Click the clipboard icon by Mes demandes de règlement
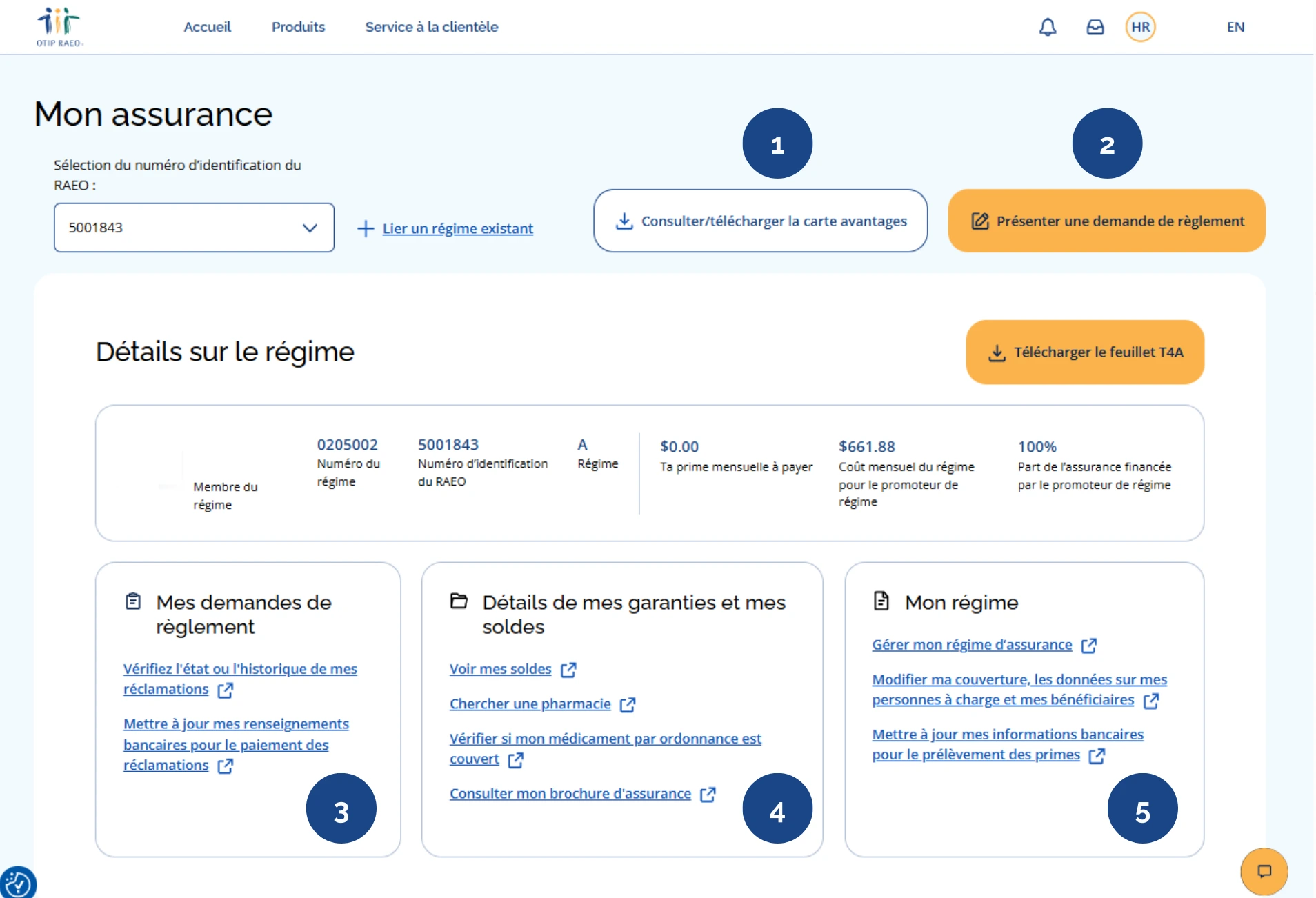Viewport: 1316px width, 898px height. tap(132, 601)
